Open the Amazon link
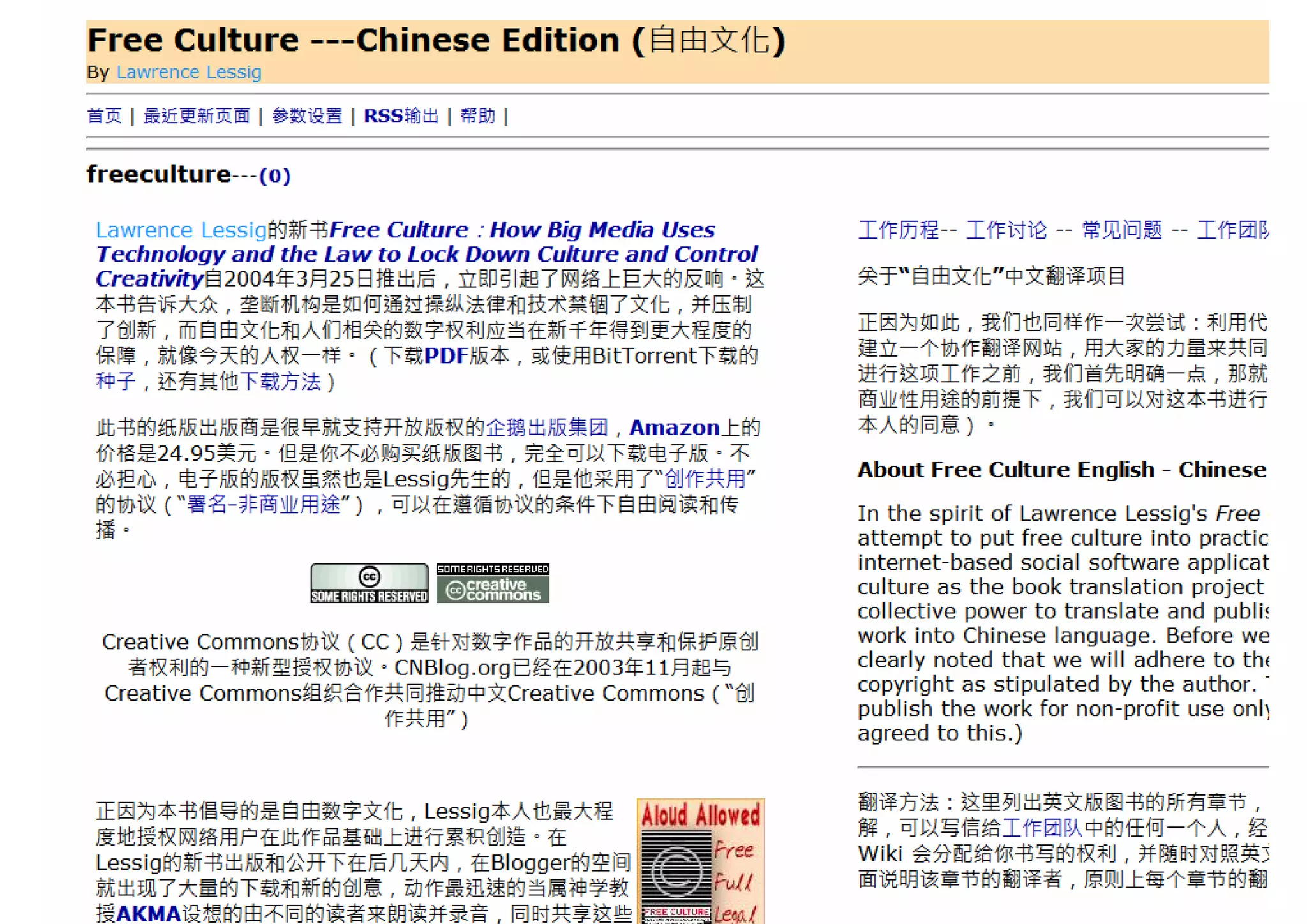The height and width of the screenshot is (924, 1307). point(674,427)
